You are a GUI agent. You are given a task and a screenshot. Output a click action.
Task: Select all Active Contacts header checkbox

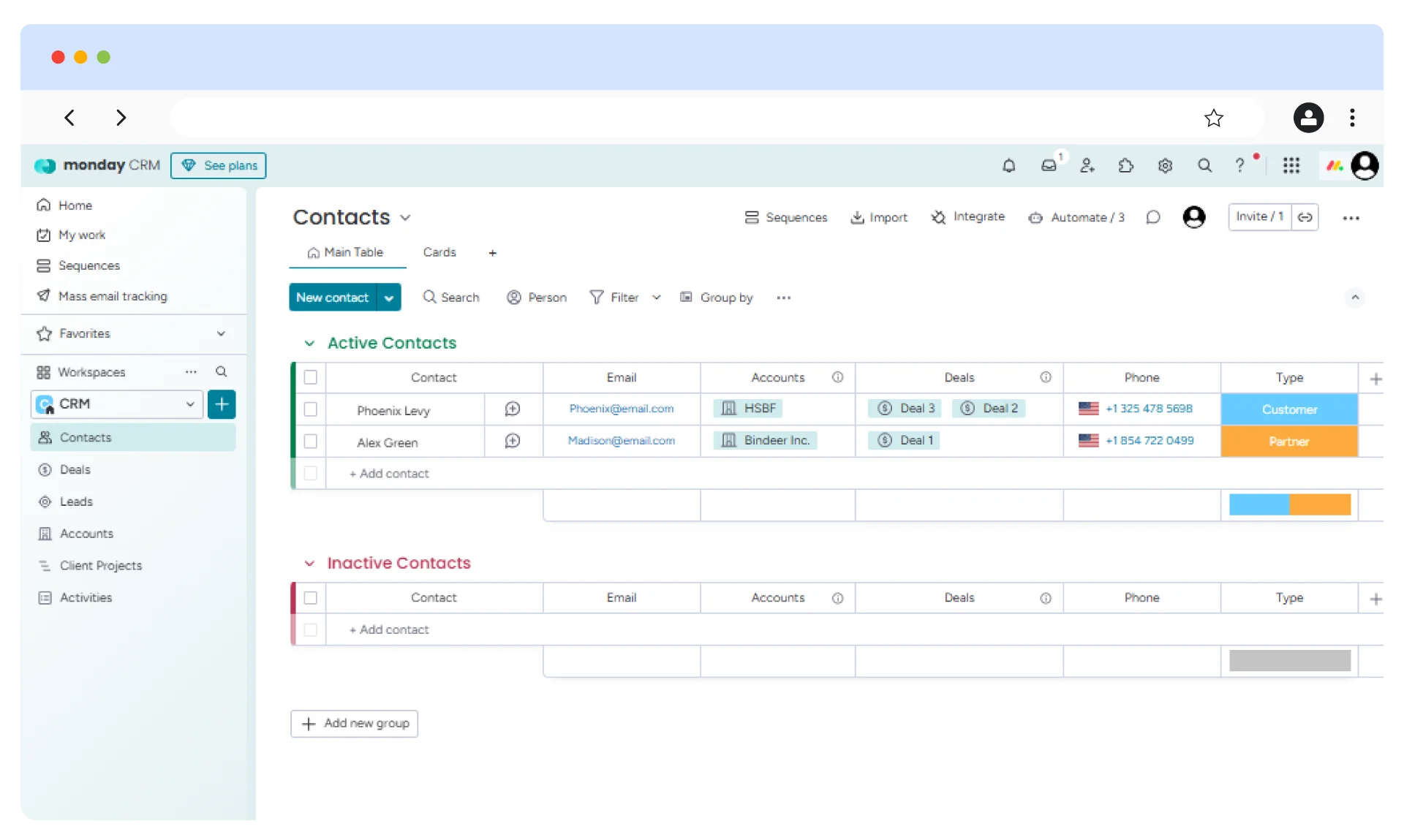pyautogui.click(x=311, y=377)
